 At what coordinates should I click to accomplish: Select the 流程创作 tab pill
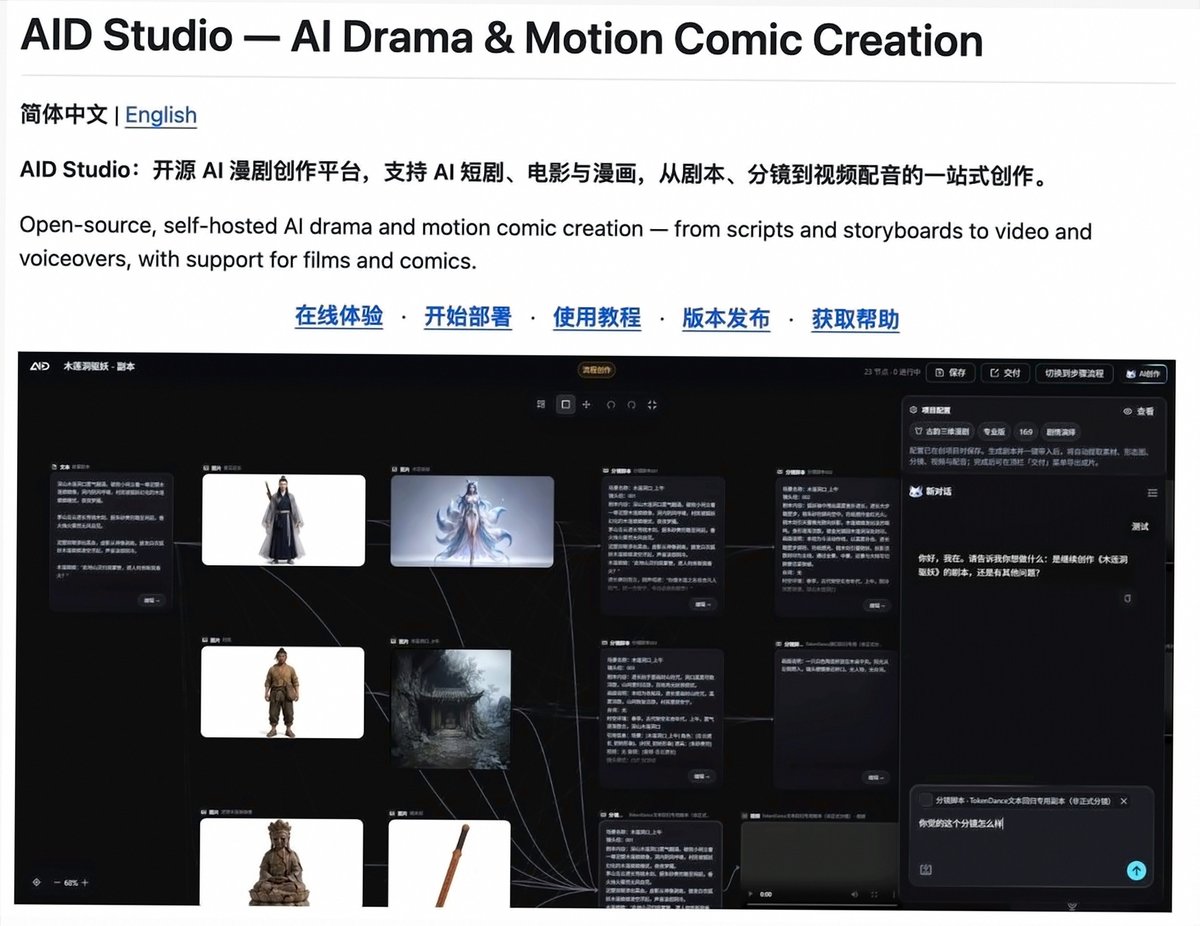point(595,370)
